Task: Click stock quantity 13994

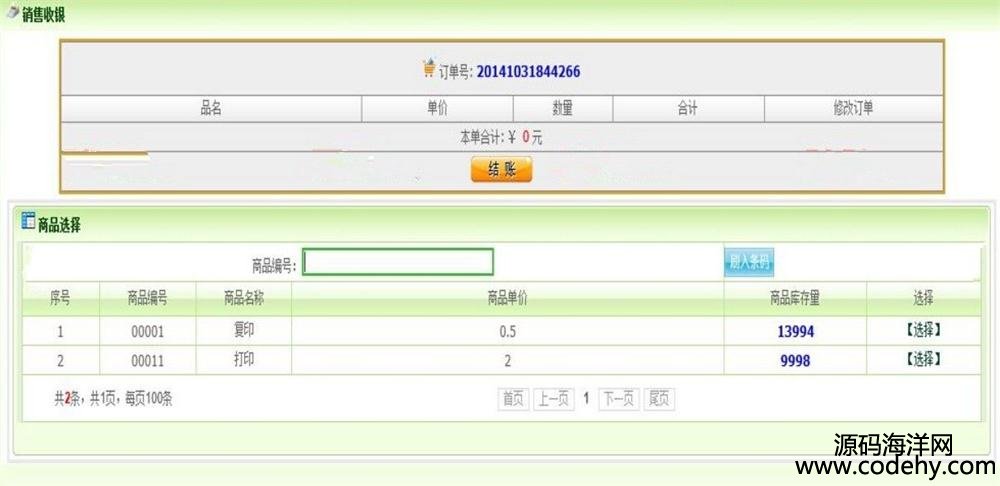Action: pyautogui.click(x=795, y=332)
